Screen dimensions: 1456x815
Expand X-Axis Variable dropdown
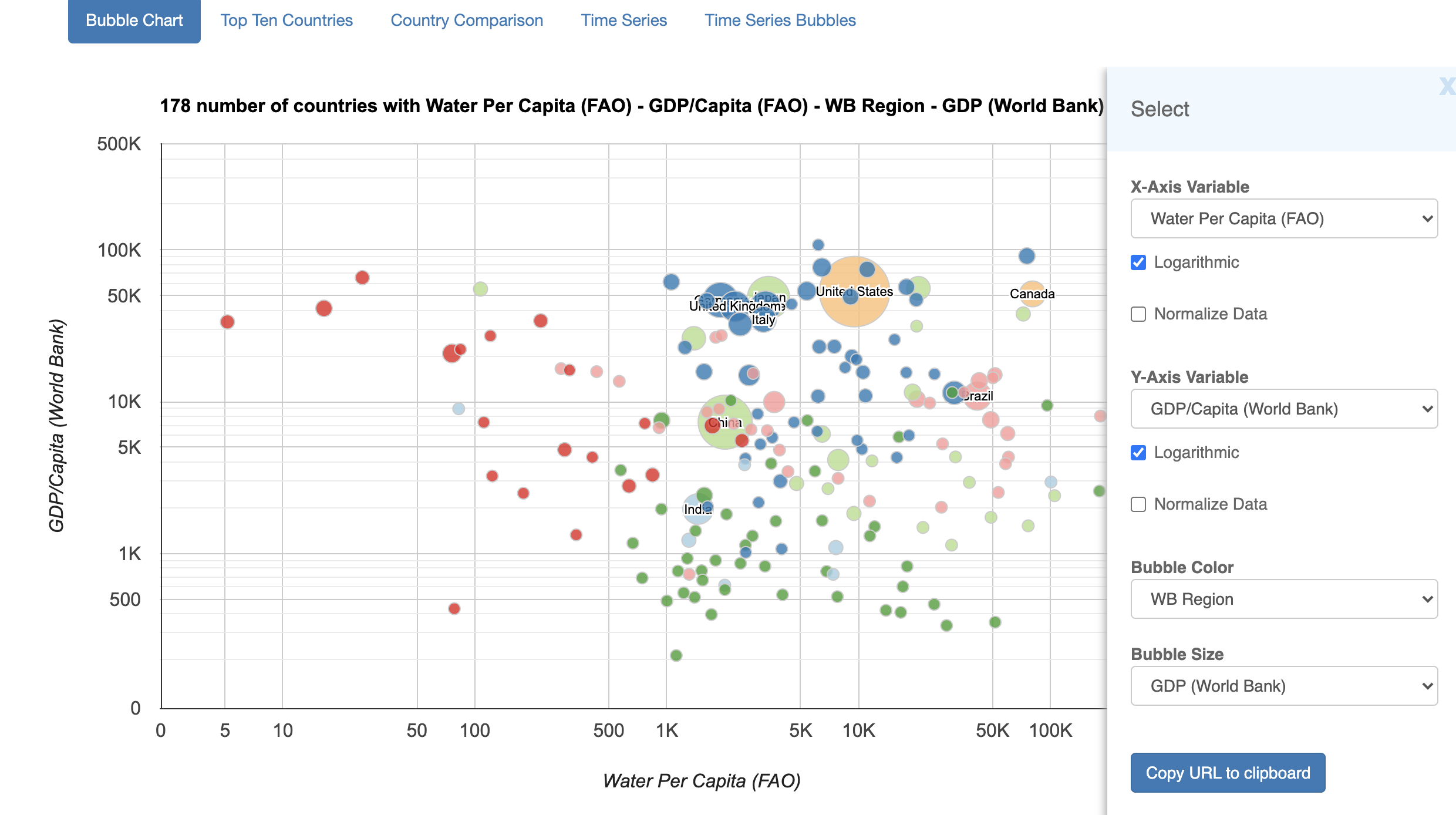coord(1283,218)
